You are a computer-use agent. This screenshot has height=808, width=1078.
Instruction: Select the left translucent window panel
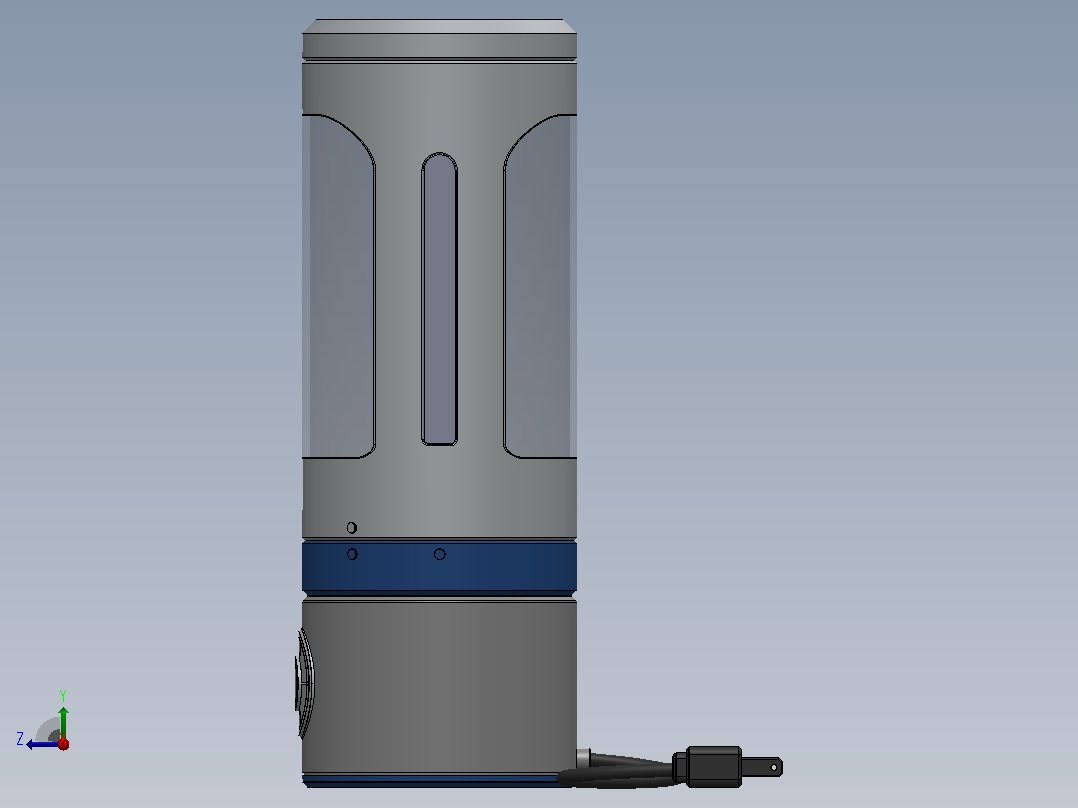pyautogui.click(x=338, y=286)
